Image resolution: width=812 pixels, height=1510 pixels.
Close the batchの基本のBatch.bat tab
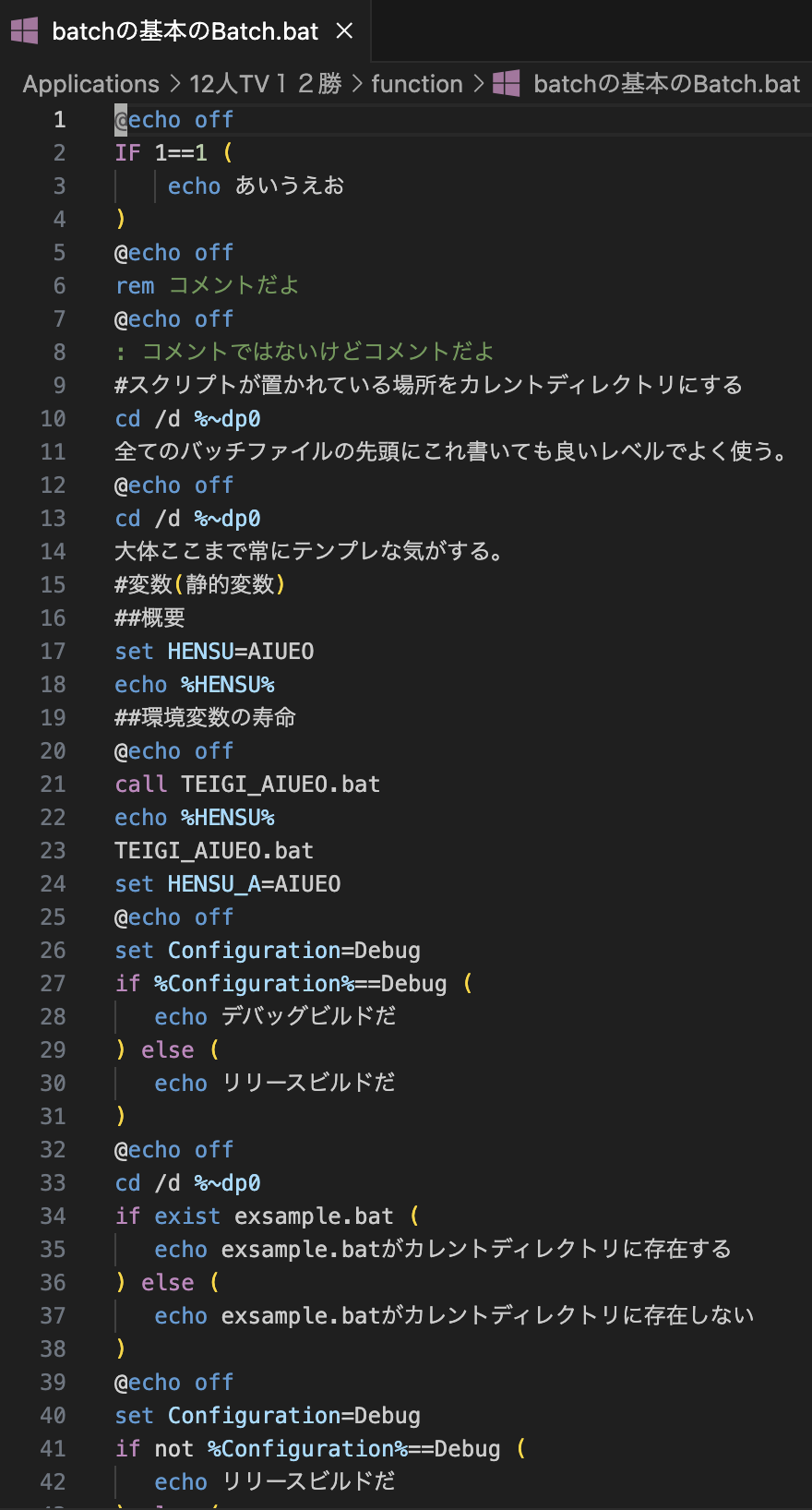click(x=344, y=31)
